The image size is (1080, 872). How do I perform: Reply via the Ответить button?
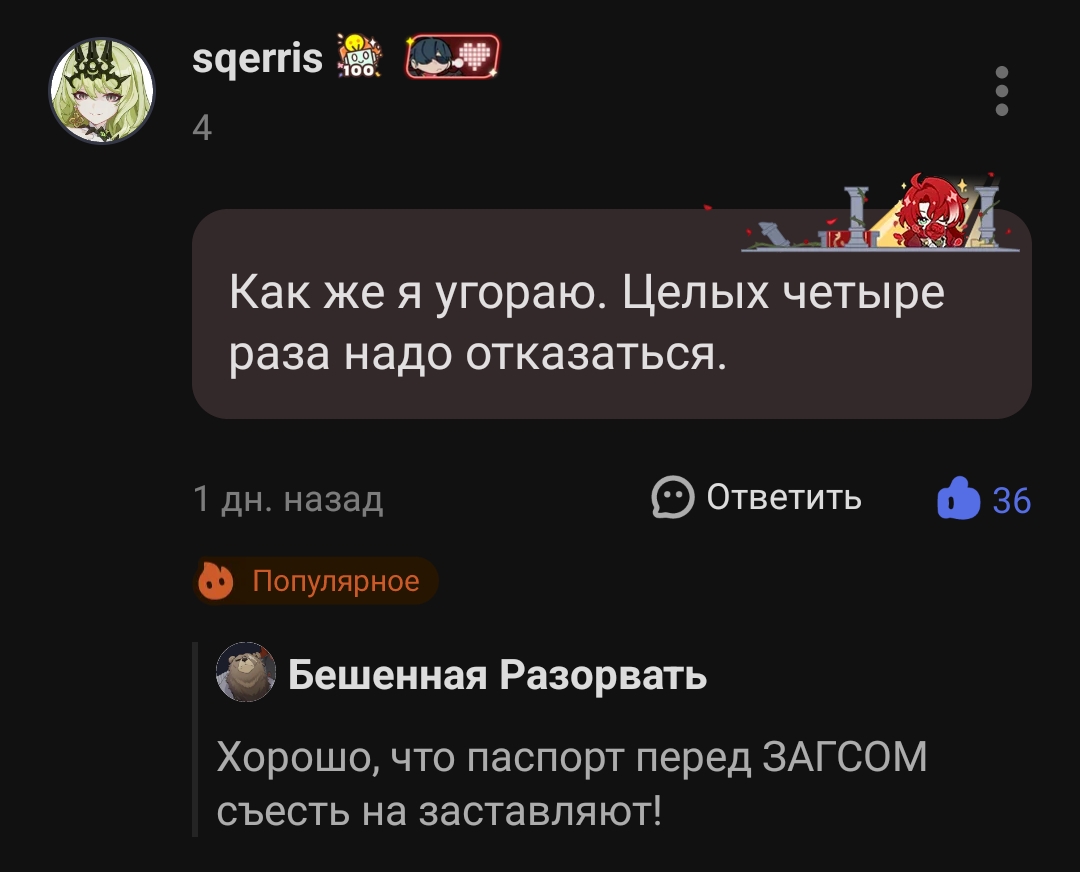756,497
